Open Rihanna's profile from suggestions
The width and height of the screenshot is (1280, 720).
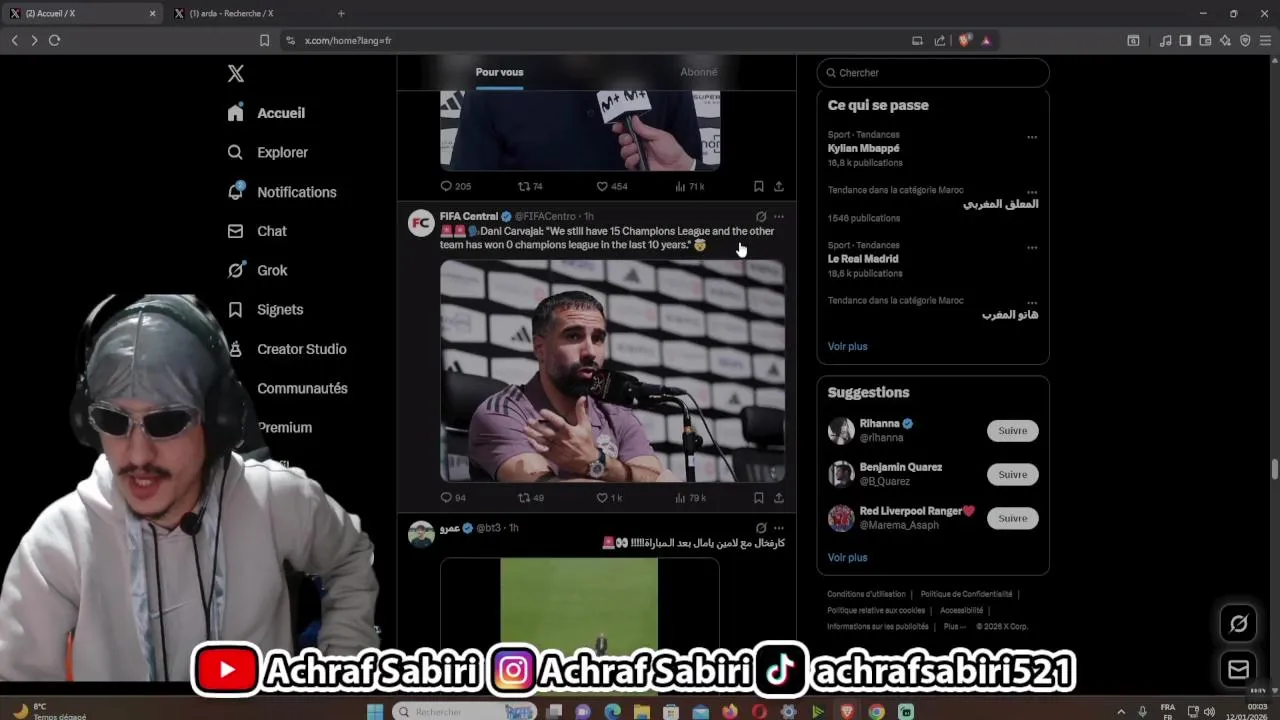(x=880, y=424)
